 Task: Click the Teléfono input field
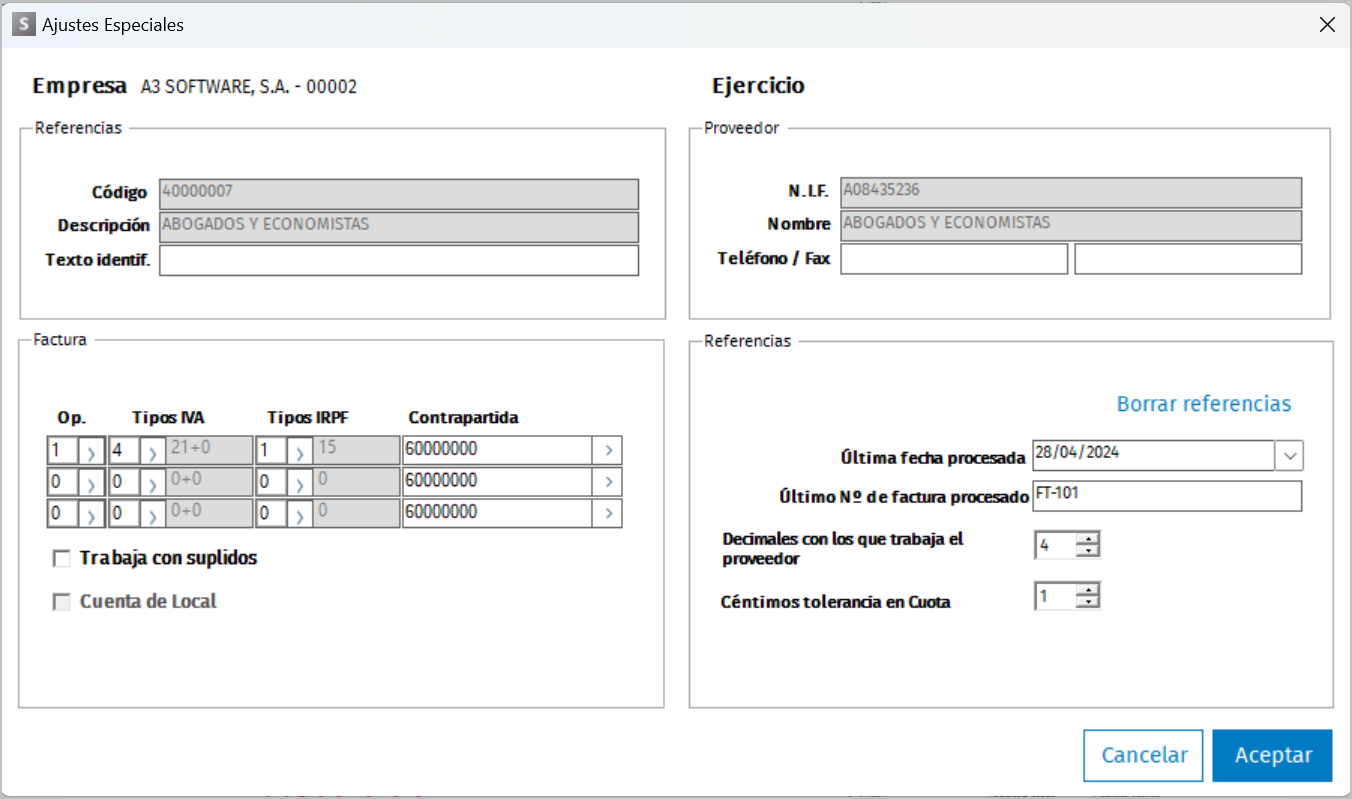(954, 259)
